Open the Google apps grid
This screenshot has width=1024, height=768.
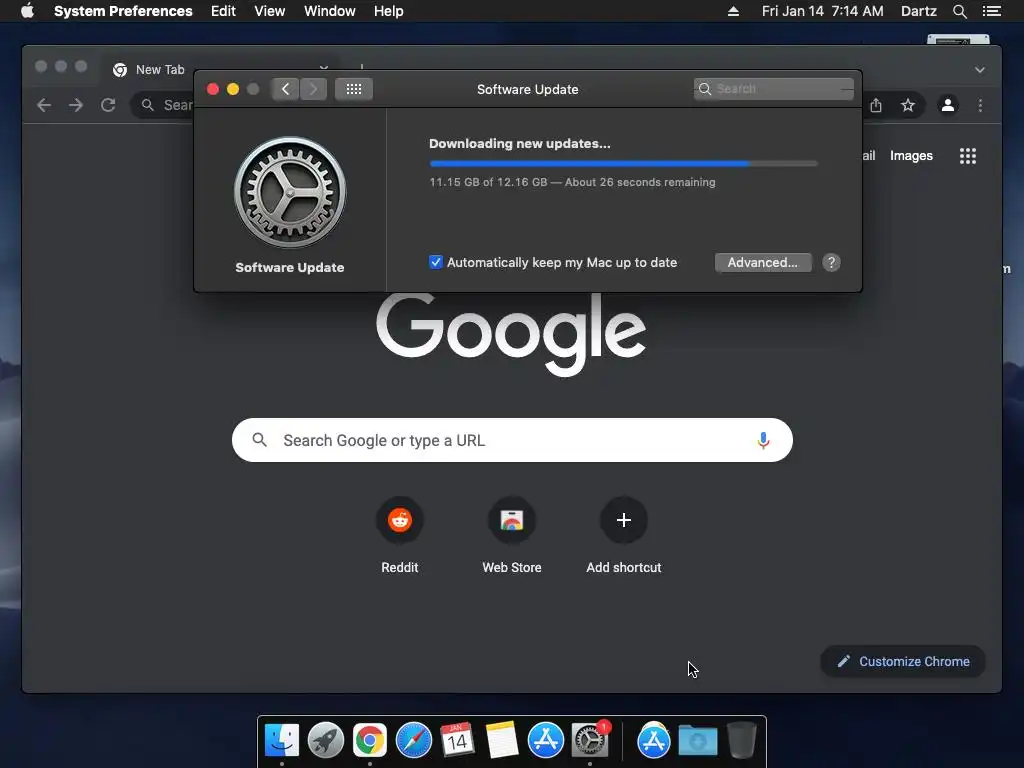(968, 155)
